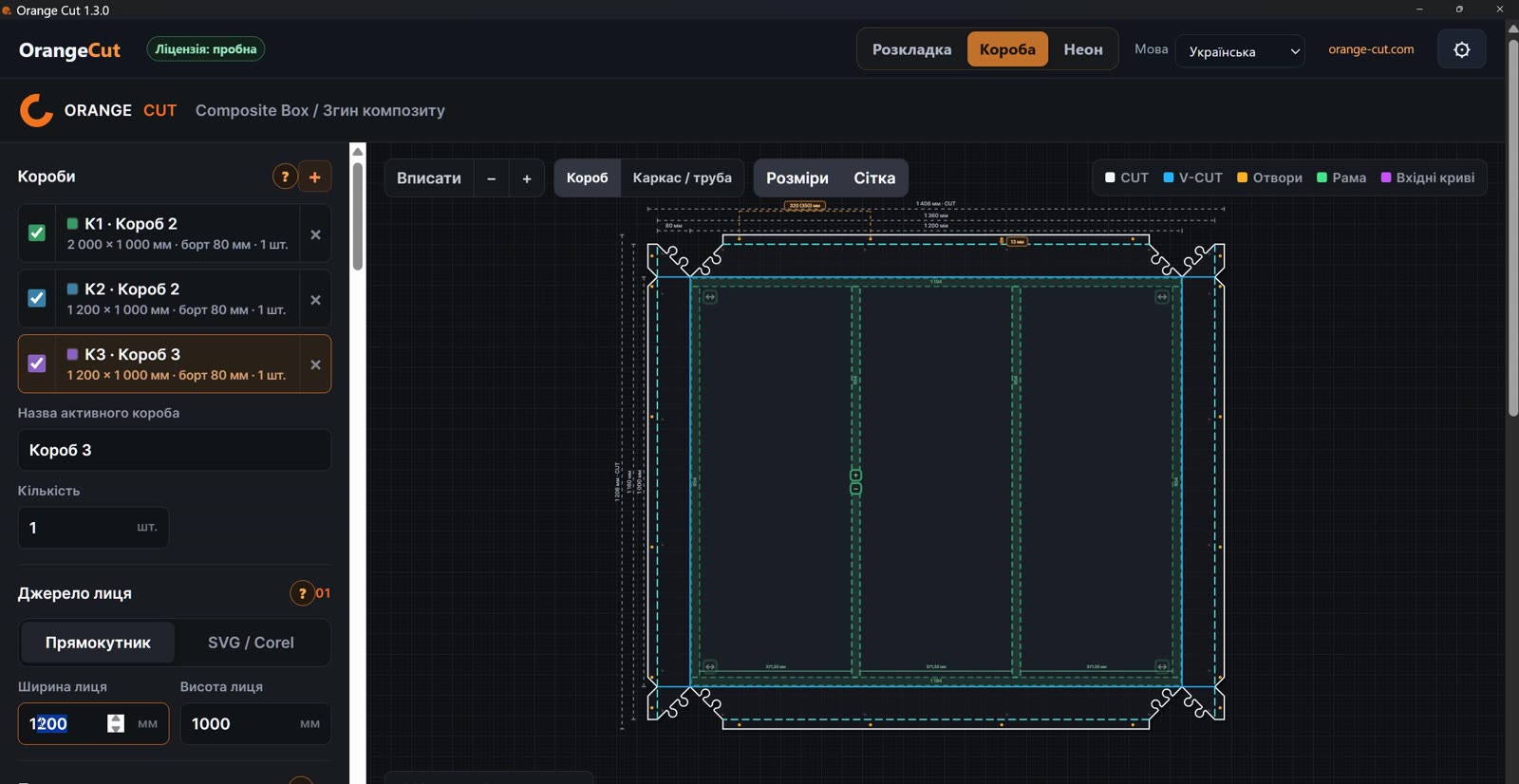Screen dimensions: 1519x784
Task: Click the Отвори legend color swatch
Action: click(1242, 177)
